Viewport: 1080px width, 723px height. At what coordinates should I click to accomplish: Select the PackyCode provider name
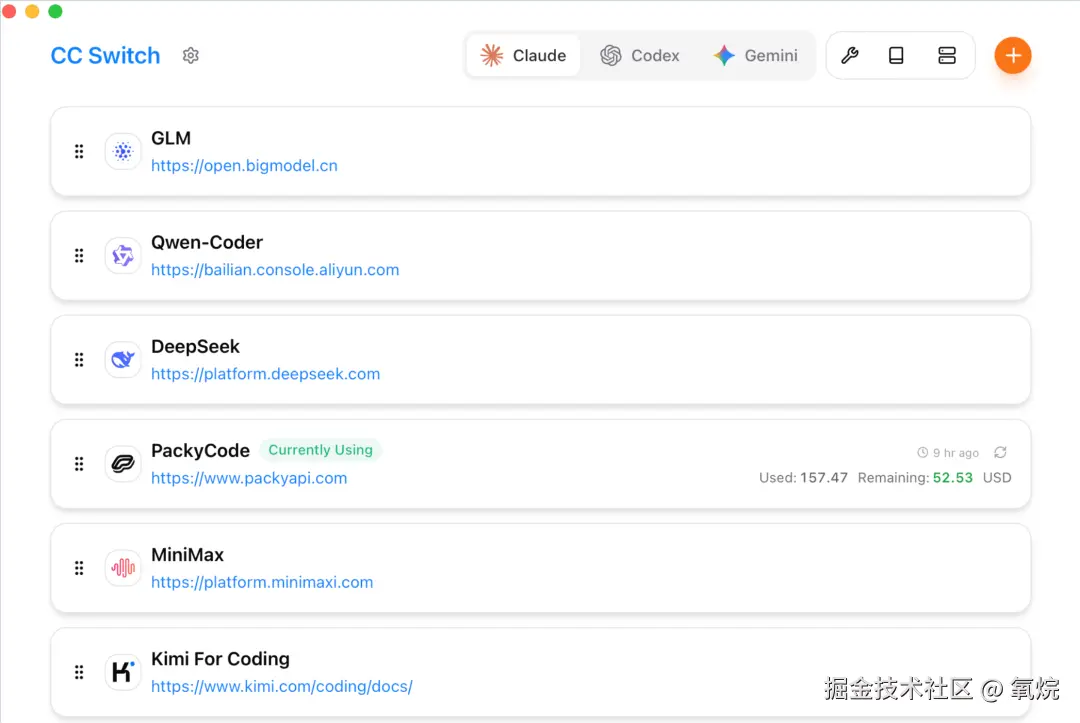[x=200, y=450]
